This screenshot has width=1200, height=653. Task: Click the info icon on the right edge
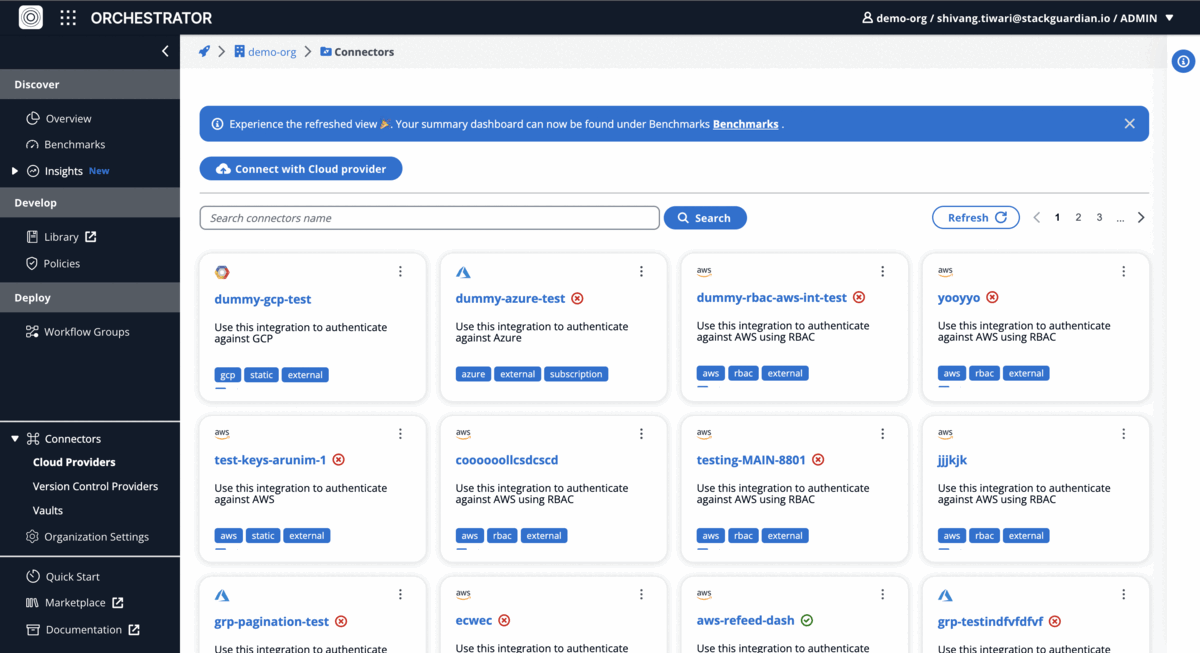pyautogui.click(x=1183, y=61)
